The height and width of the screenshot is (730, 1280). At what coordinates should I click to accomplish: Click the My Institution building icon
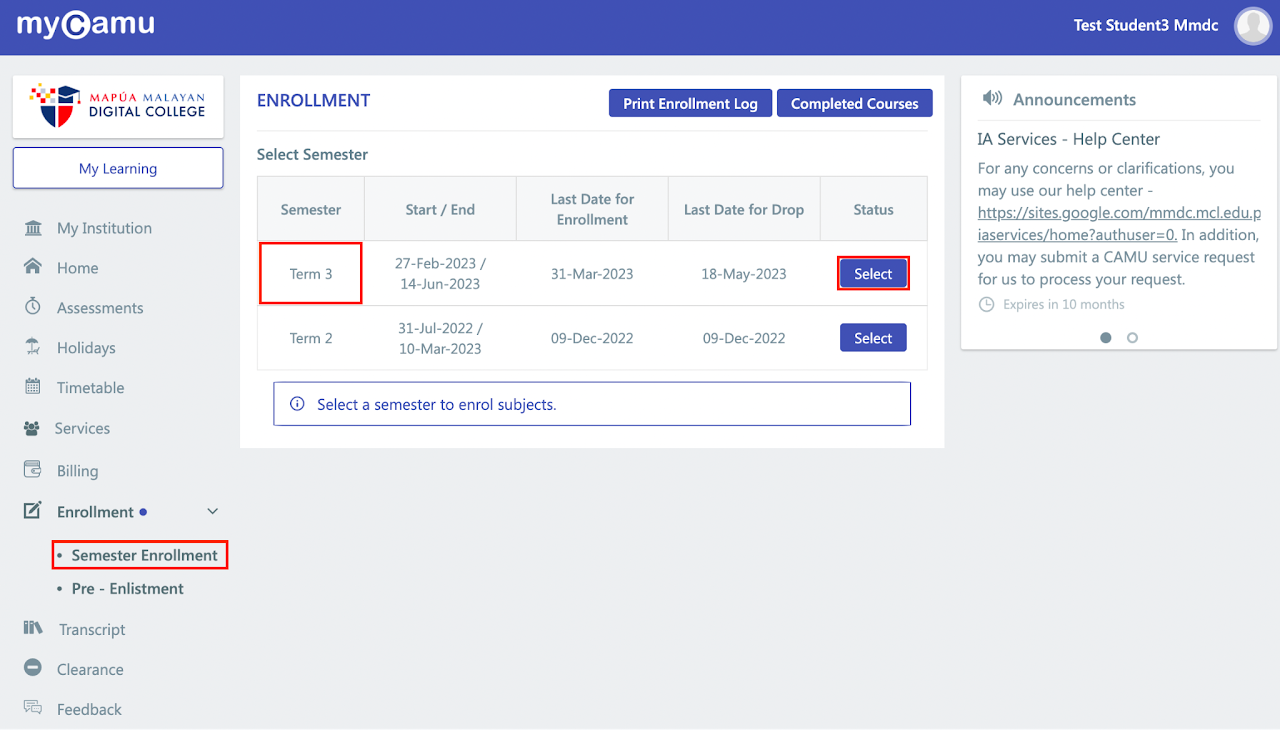(x=33, y=228)
